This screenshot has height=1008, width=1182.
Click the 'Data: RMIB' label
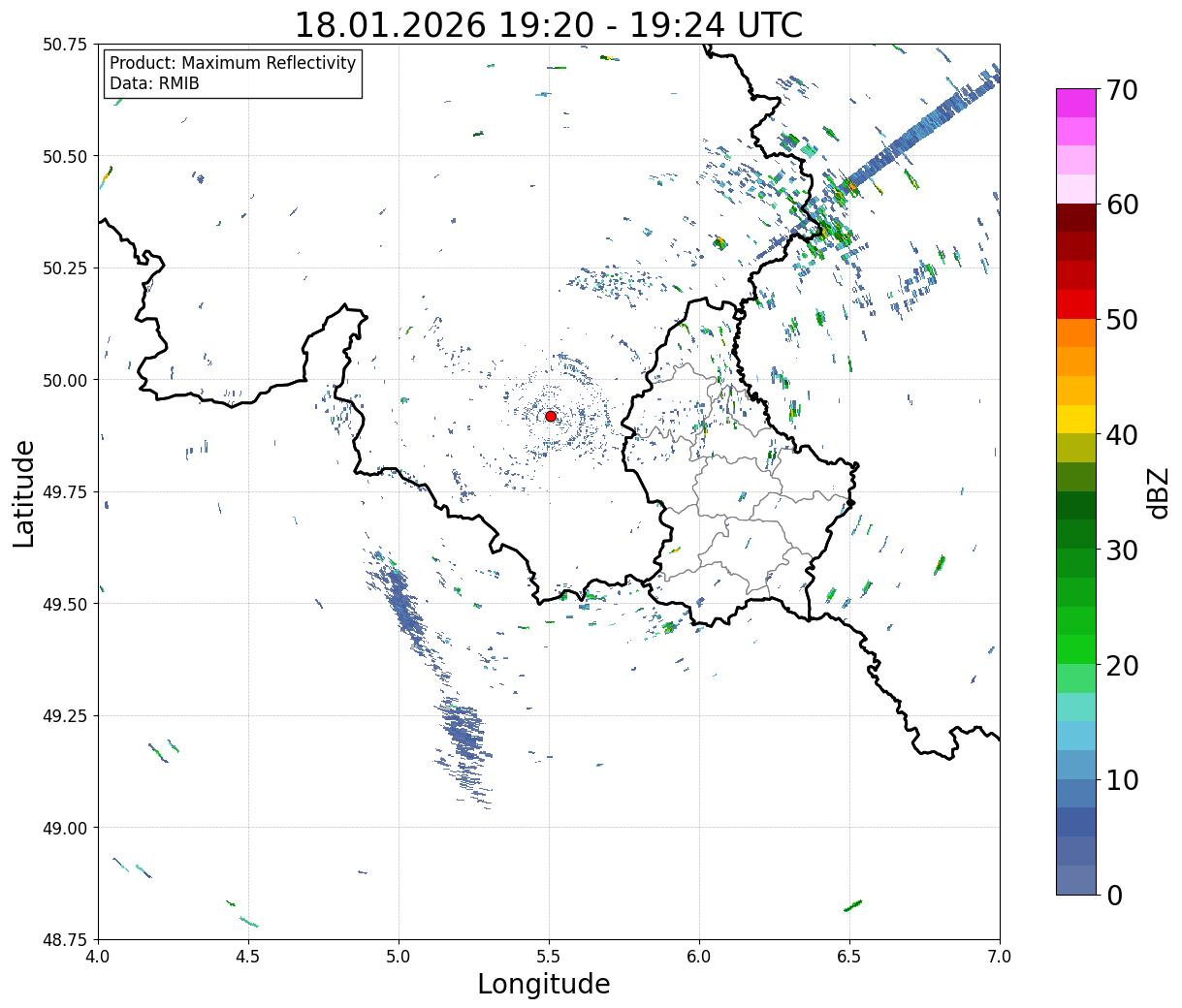(154, 83)
